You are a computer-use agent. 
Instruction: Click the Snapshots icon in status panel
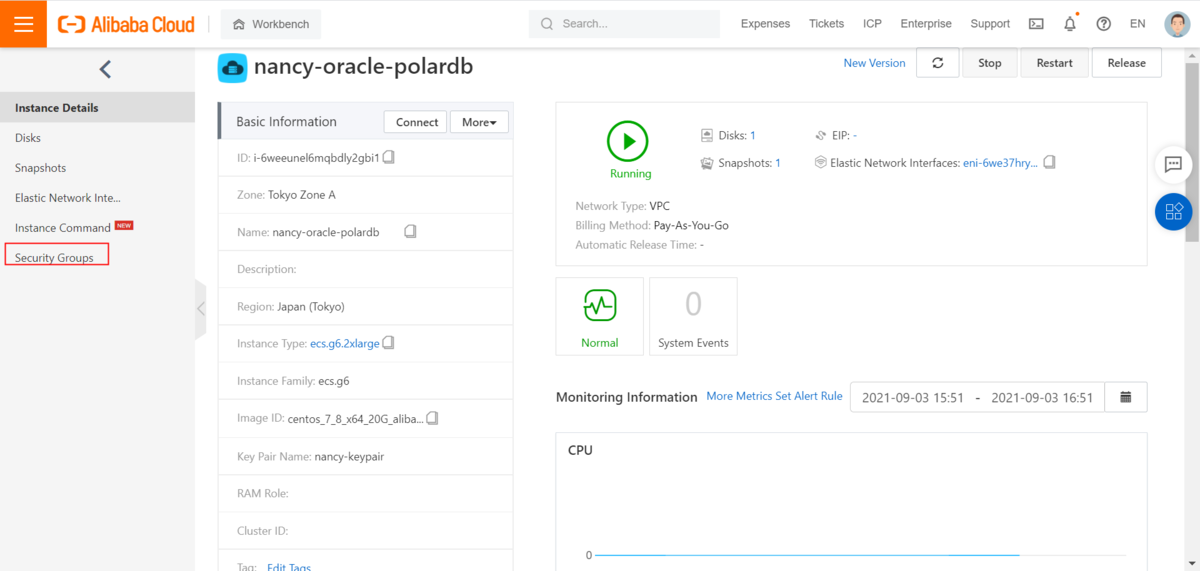[708, 163]
